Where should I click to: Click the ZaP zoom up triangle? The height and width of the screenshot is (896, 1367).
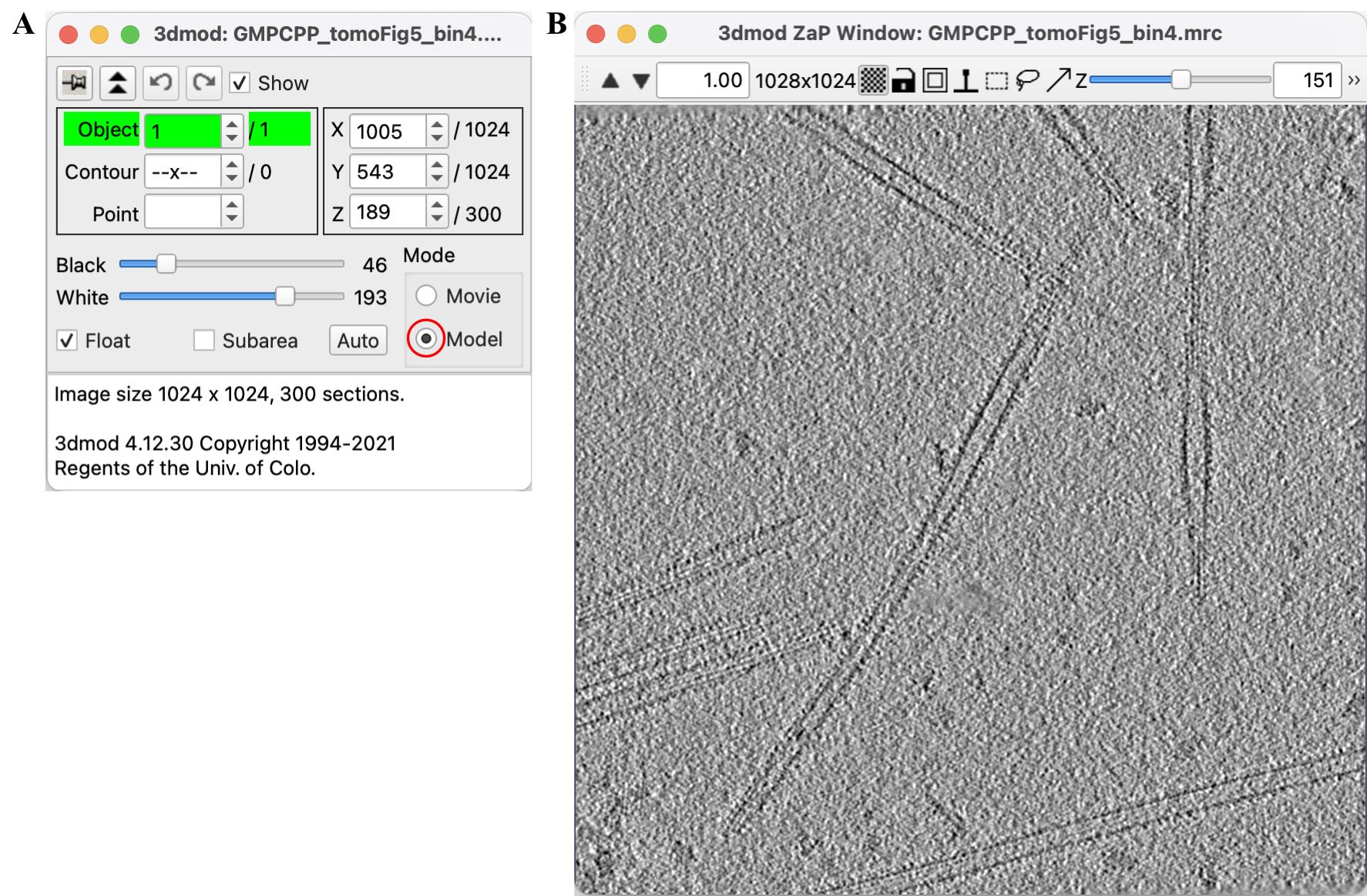pyautogui.click(x=610, y=80)
